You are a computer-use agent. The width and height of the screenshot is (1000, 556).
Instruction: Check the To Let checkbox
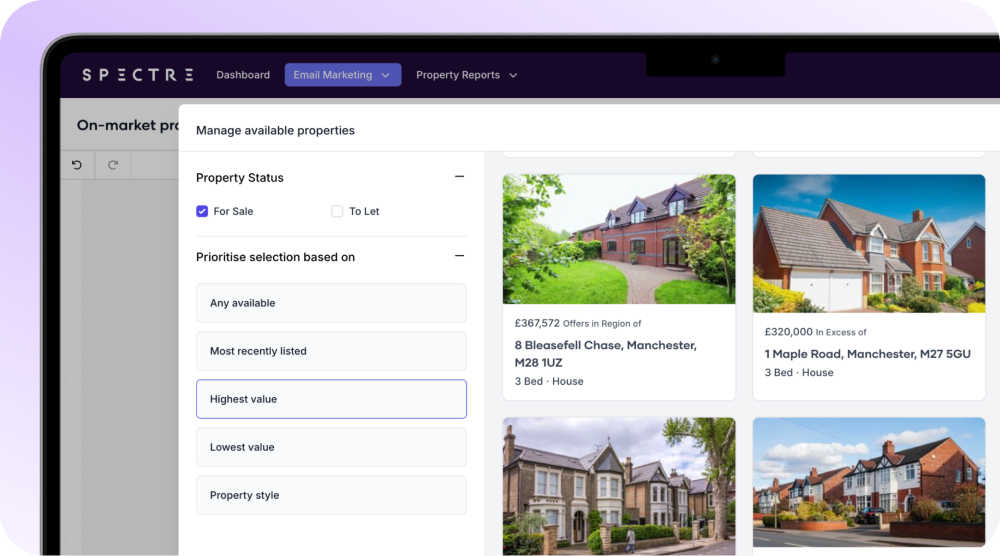click(337, 211)
